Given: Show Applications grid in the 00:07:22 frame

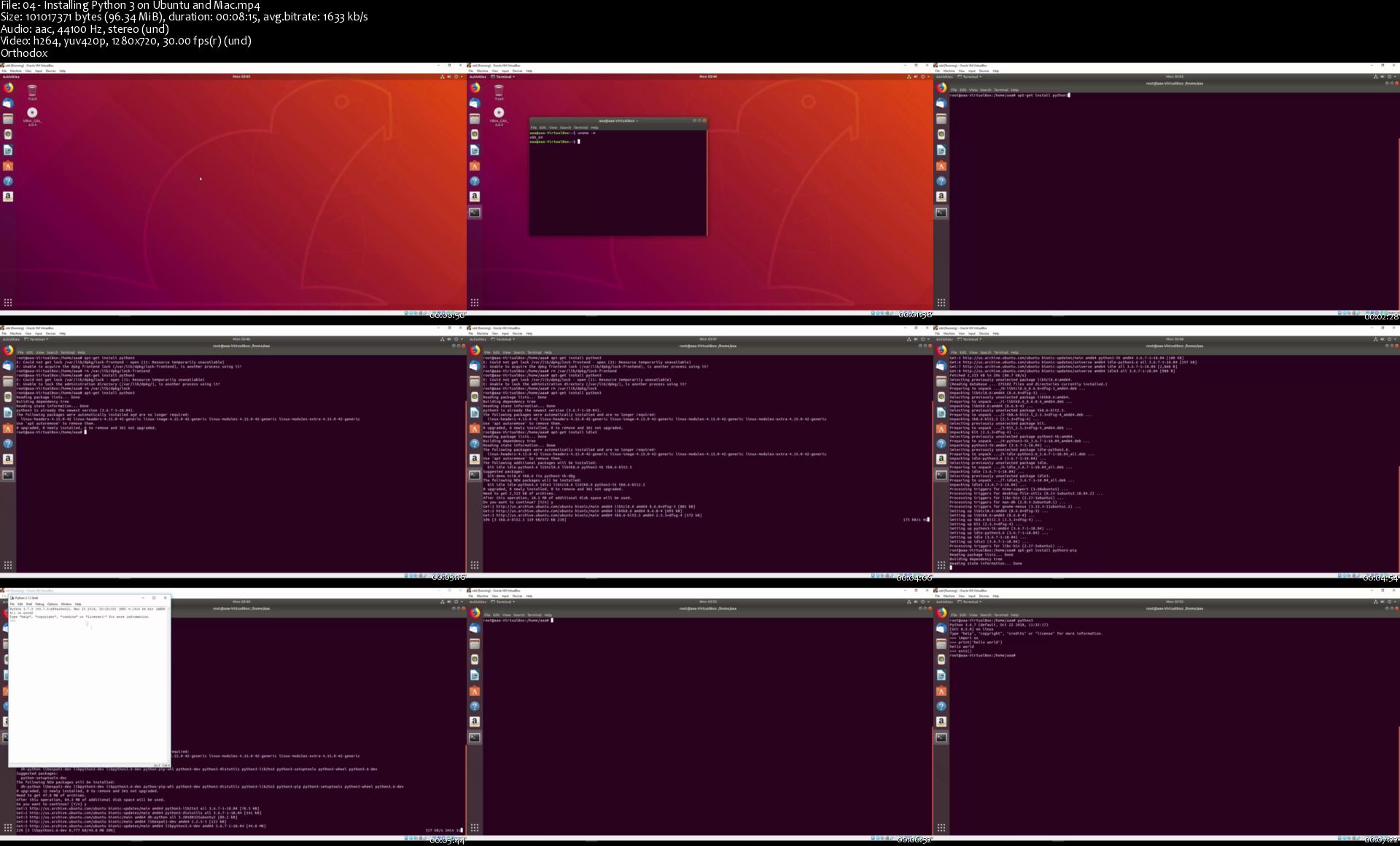Looking at the screenshot, I should click(941, 827).
